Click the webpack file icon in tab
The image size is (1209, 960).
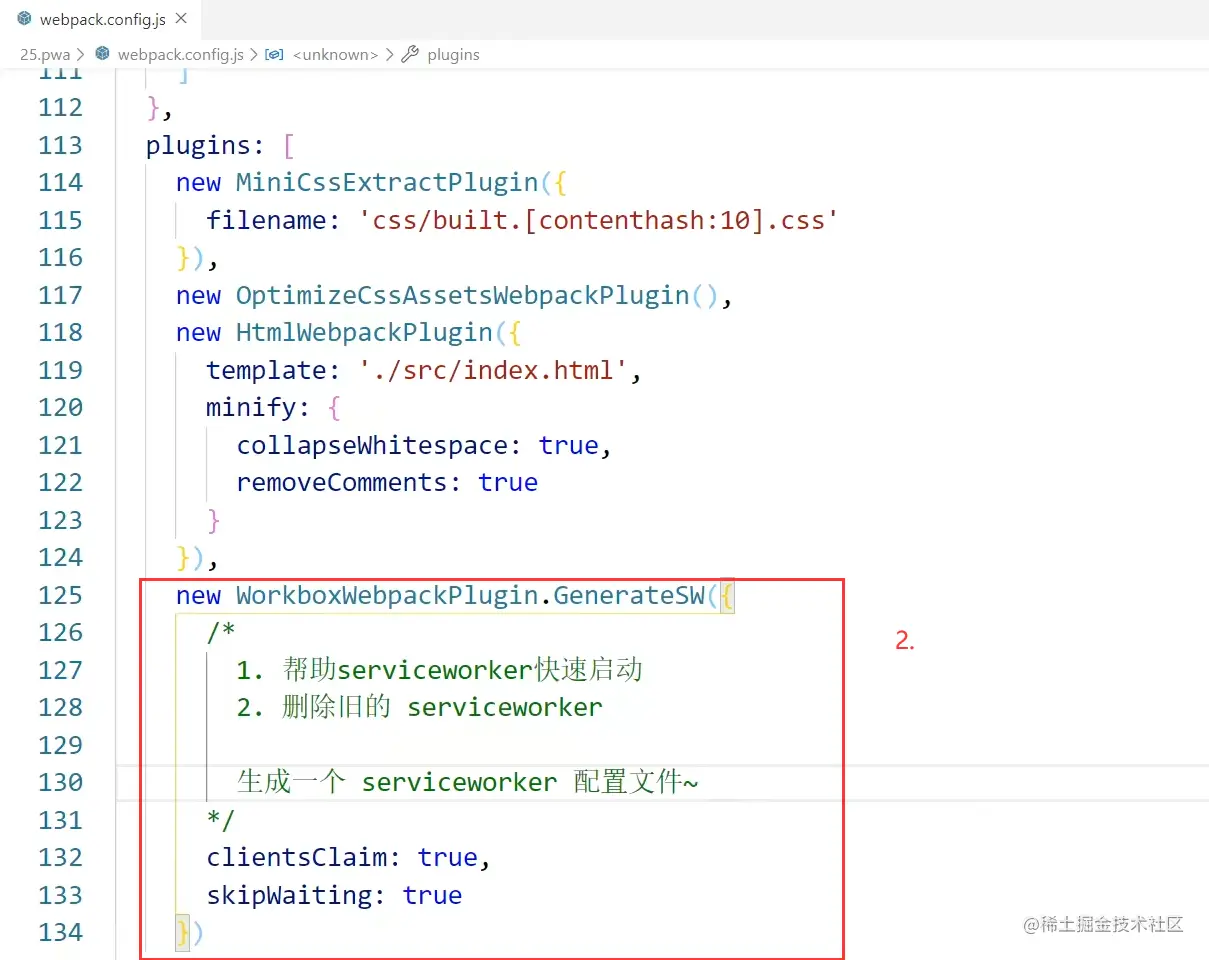coord(24,19)
